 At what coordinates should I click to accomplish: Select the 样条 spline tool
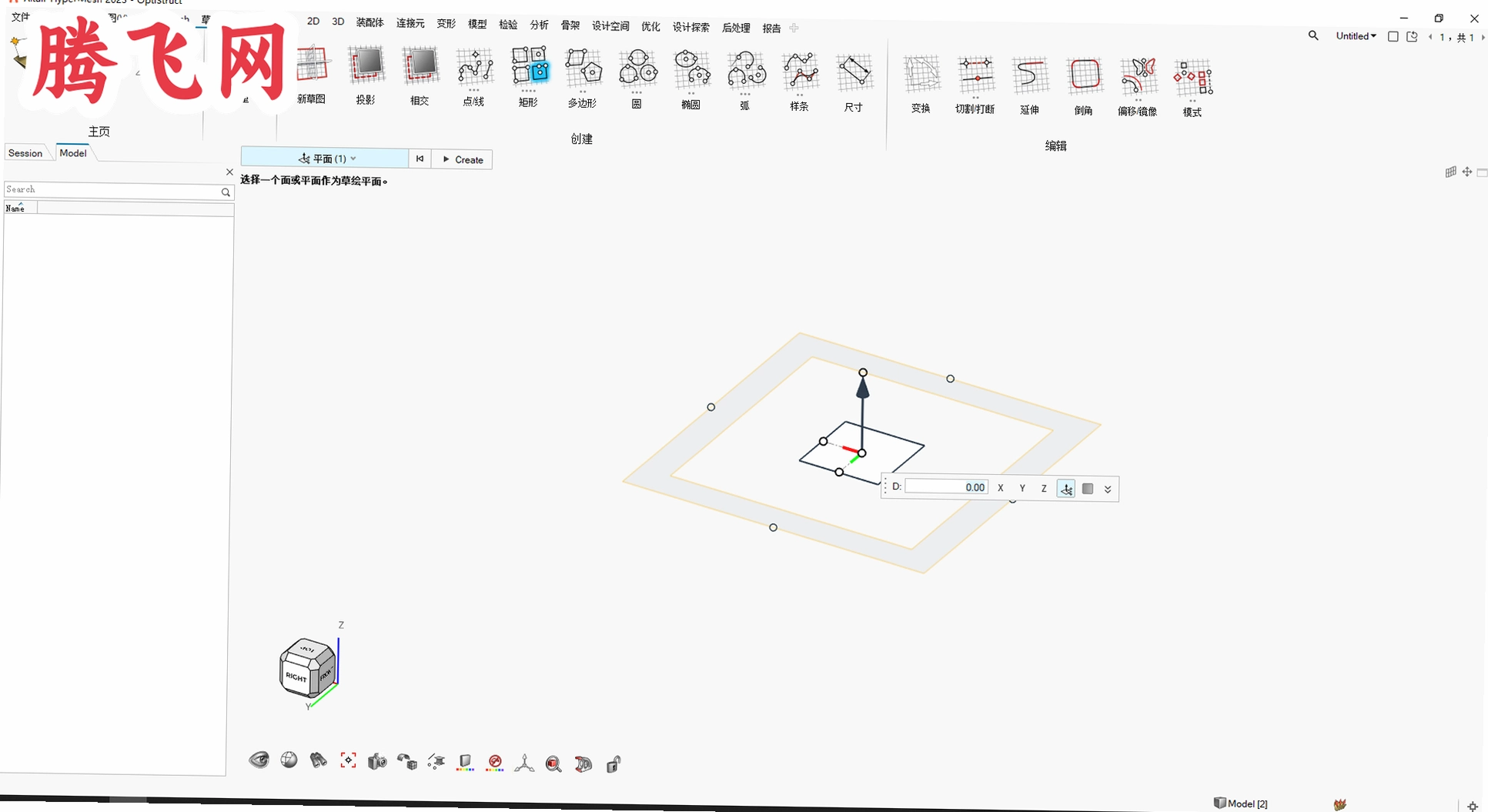pyautogui.click(x=800, y=81)
